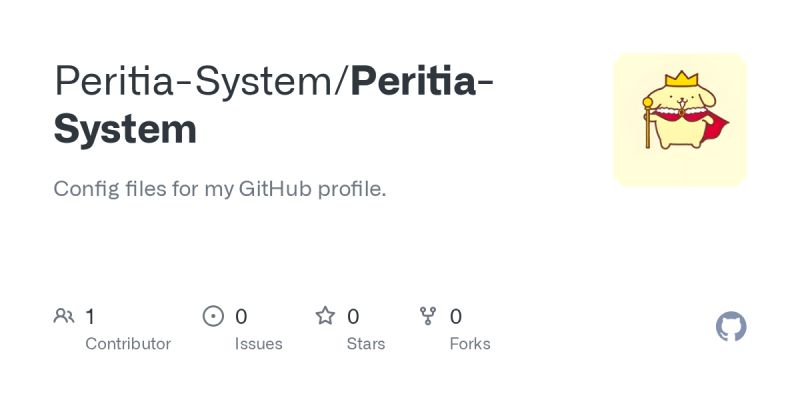This screenshot has height=400, width=800.
Task: Click the golden scepter held by the avatar character
Action: coord(648,122)
